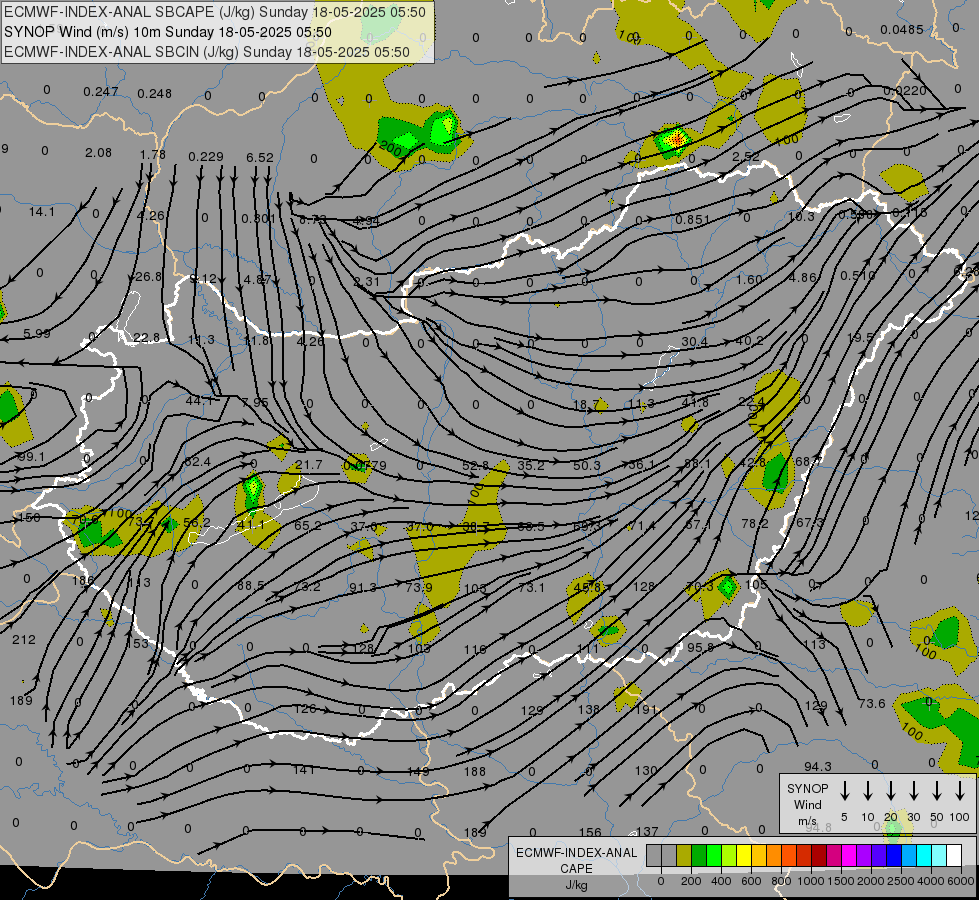979x900 pixels.
Task: Click the map value 186
Action: [83, 580]
